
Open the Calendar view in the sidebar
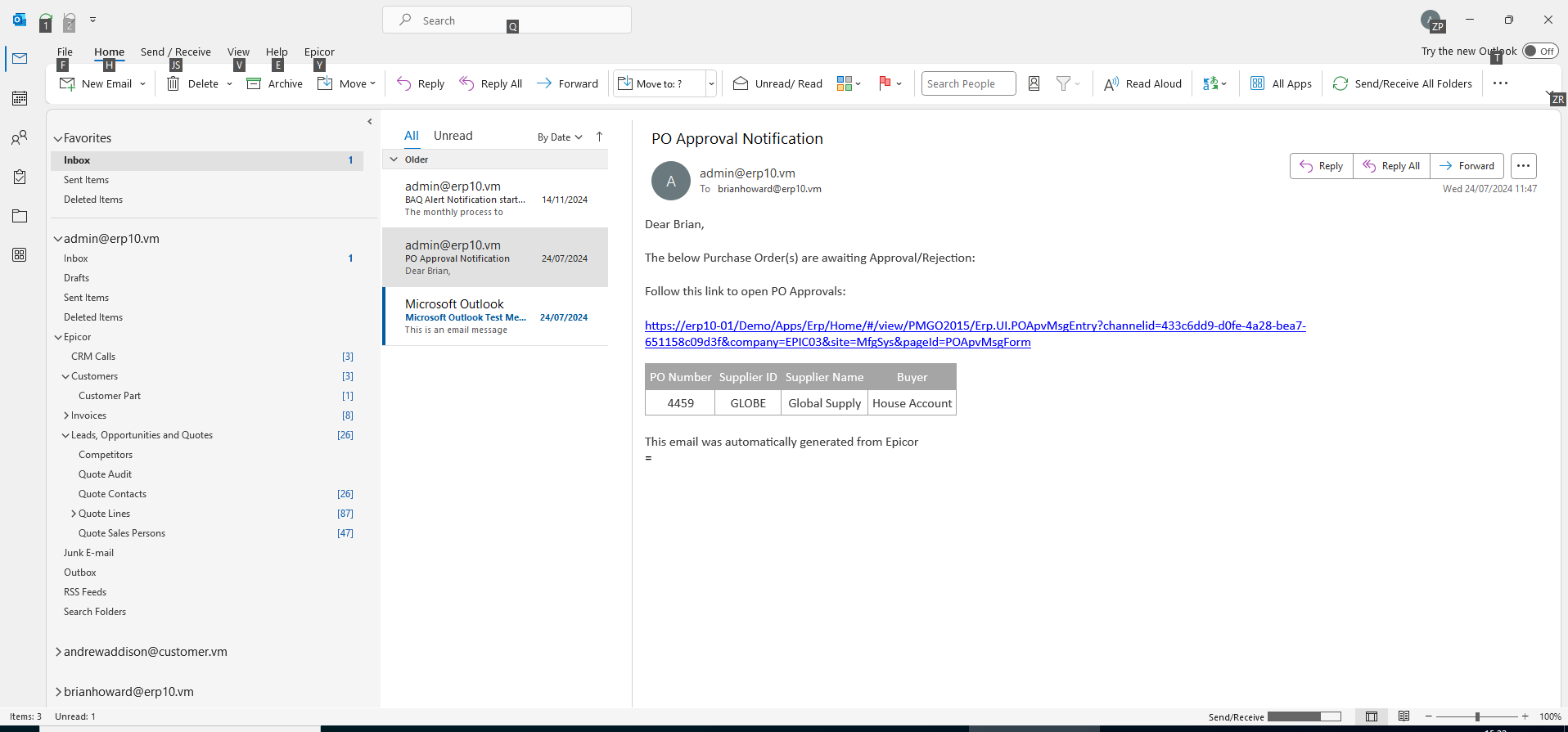tap(20, 98)
